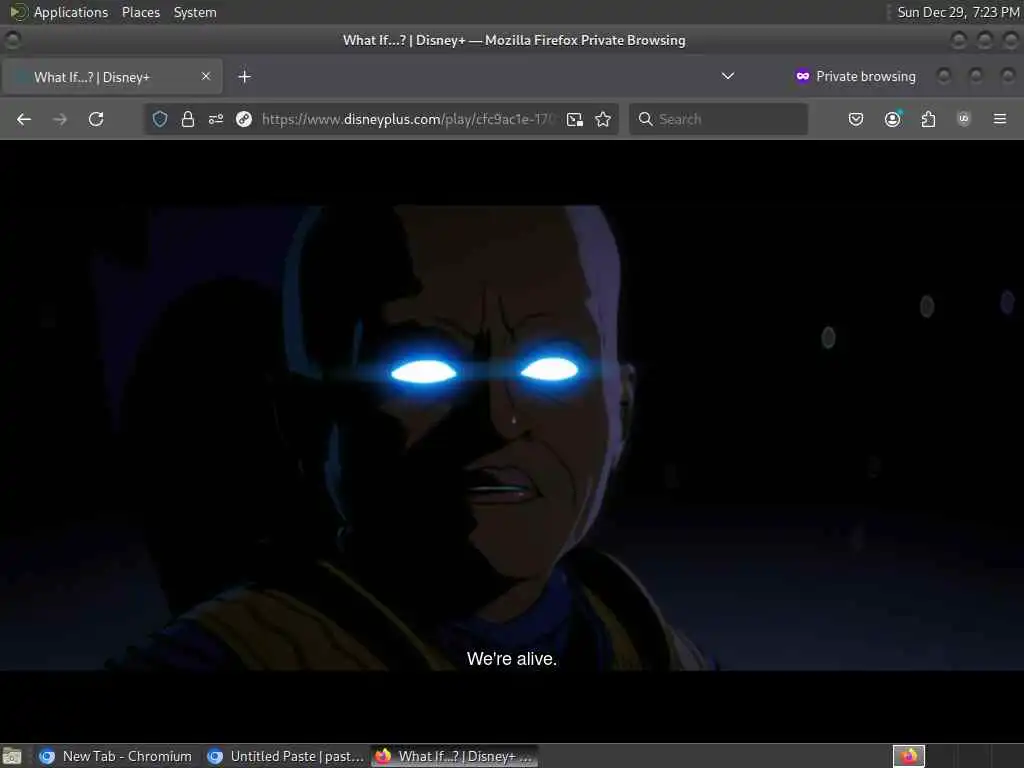The image size is (1024, 768).
Task: Open Firefox application hamburger menu
Action: tap(1000, 119)
